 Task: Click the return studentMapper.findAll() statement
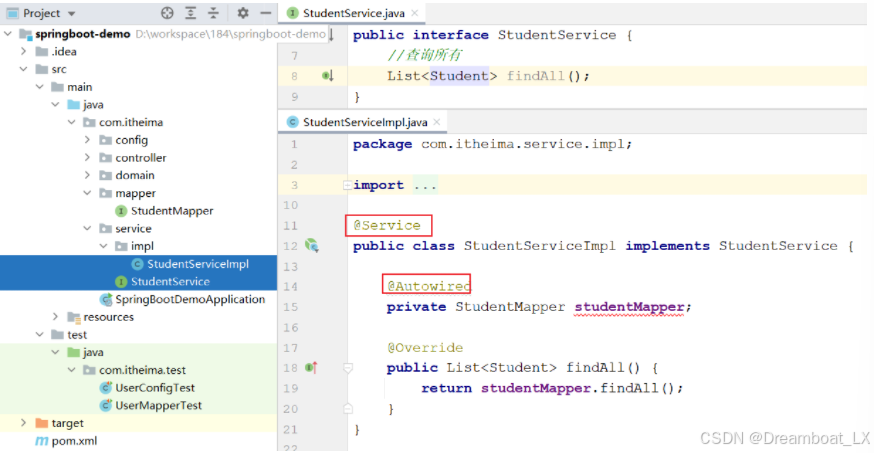[x=552, y=388]
